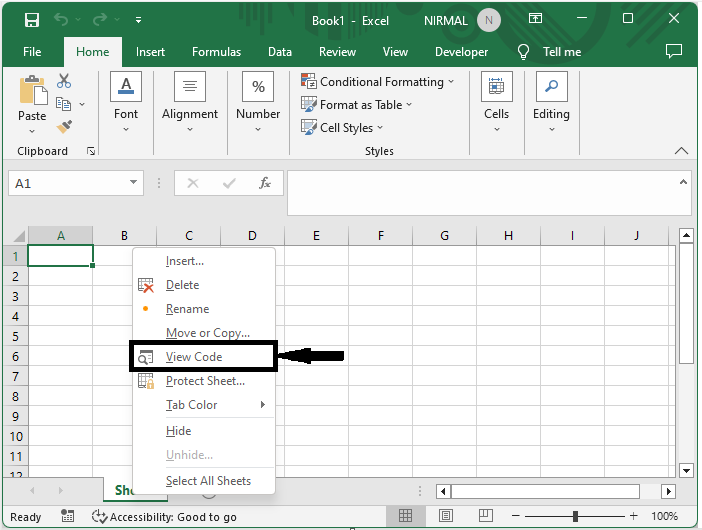Image resolution: width=702 pixels, height=530 pixels.
Task: Choose View Code from context menu
Action: point(204,357)
